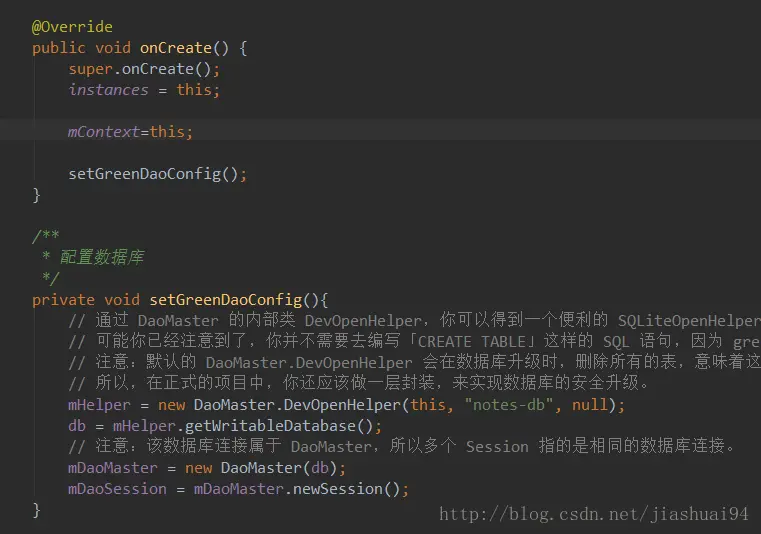Click the comment starting '// 注意：默认的 DaoMaster.DevOpenHelper'
This screenshot has width=761, height=534.
[x=414, y=362]
